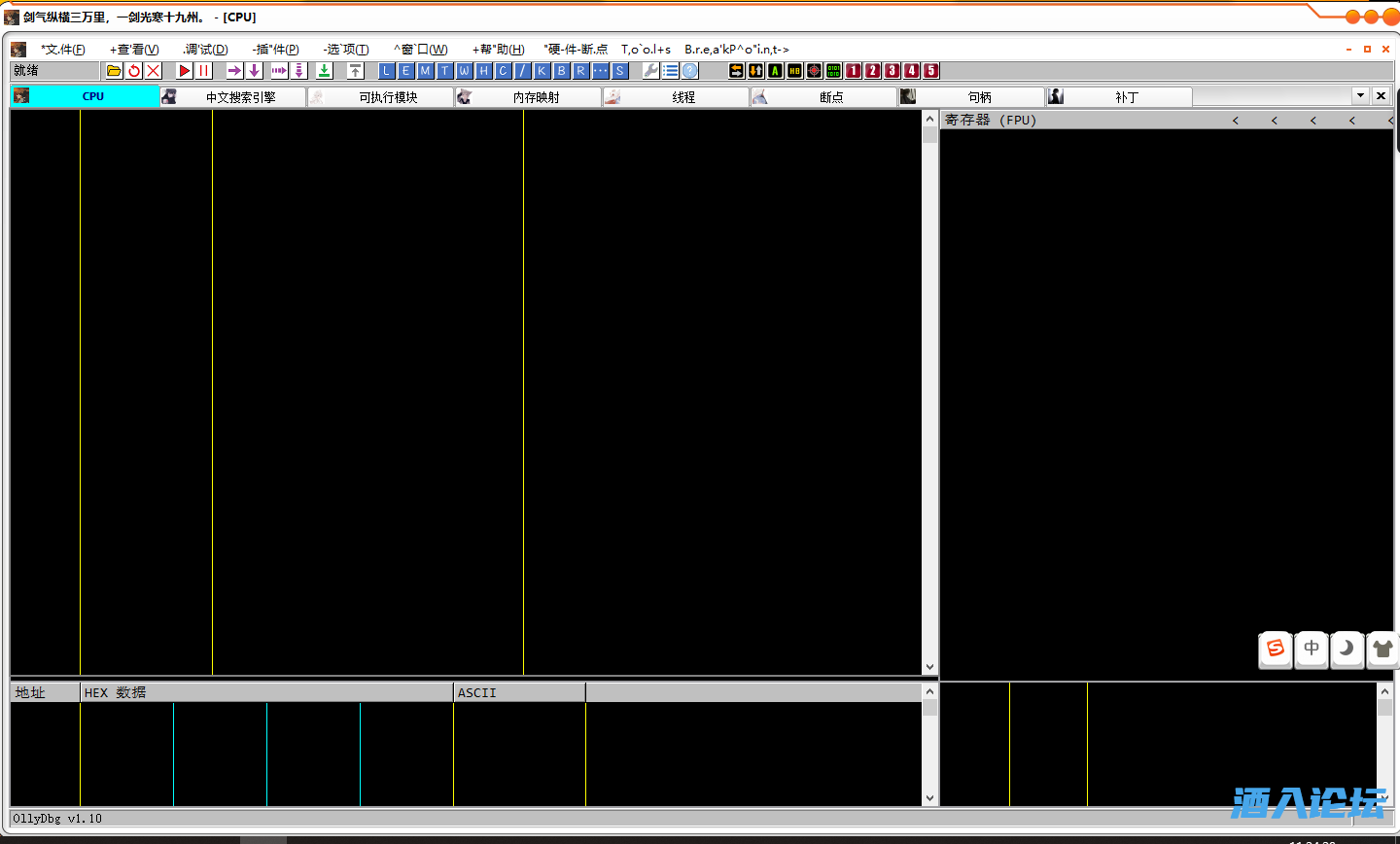Click the disassembly pane scrollbar down arrow
The height and width of the screenshot is (844, 1400).
point(929,667)
